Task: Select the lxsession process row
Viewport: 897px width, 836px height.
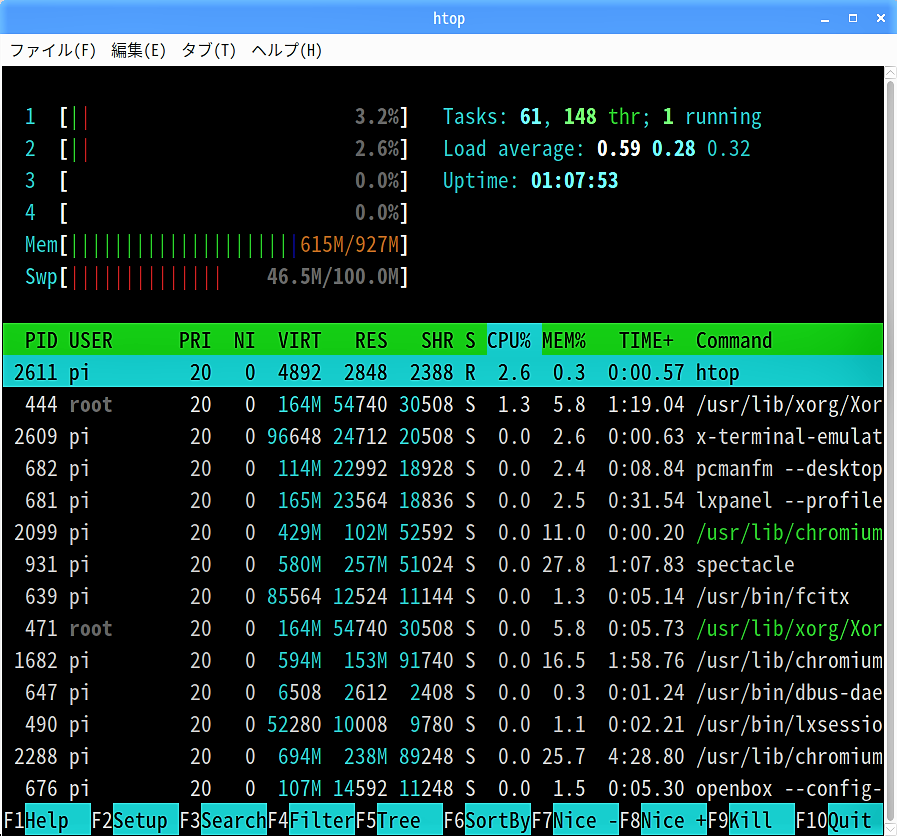Action: pos(443,725)
